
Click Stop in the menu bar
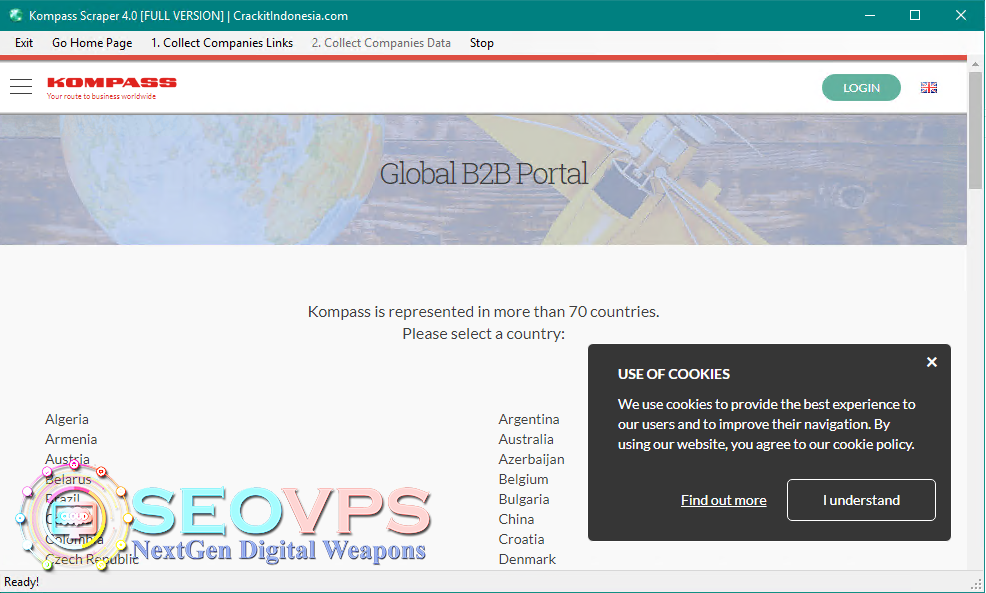tap(482, 43)
